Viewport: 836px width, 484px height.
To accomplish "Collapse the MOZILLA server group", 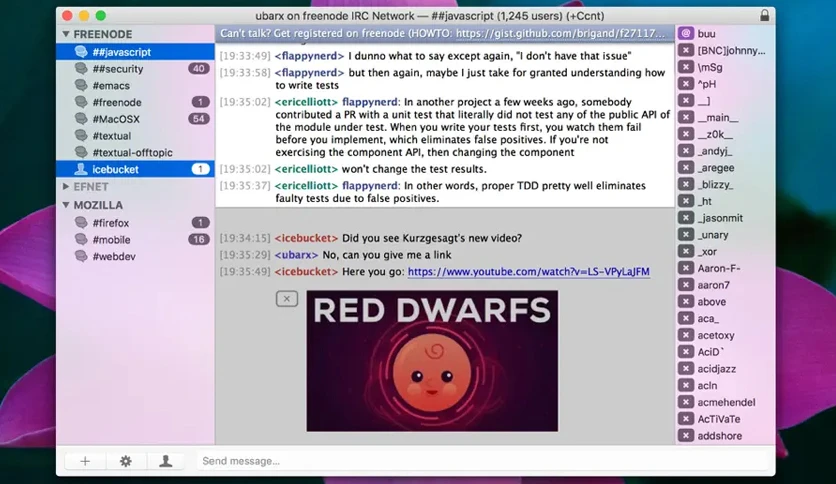I will tap(66, 205).
